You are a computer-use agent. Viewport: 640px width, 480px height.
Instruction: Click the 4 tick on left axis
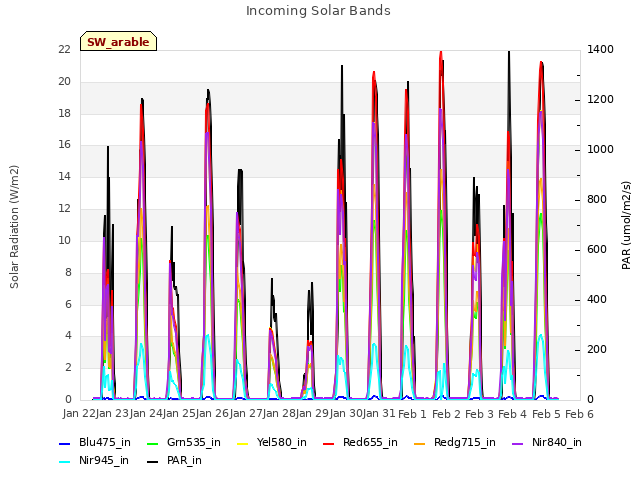[x=68, y=336]
